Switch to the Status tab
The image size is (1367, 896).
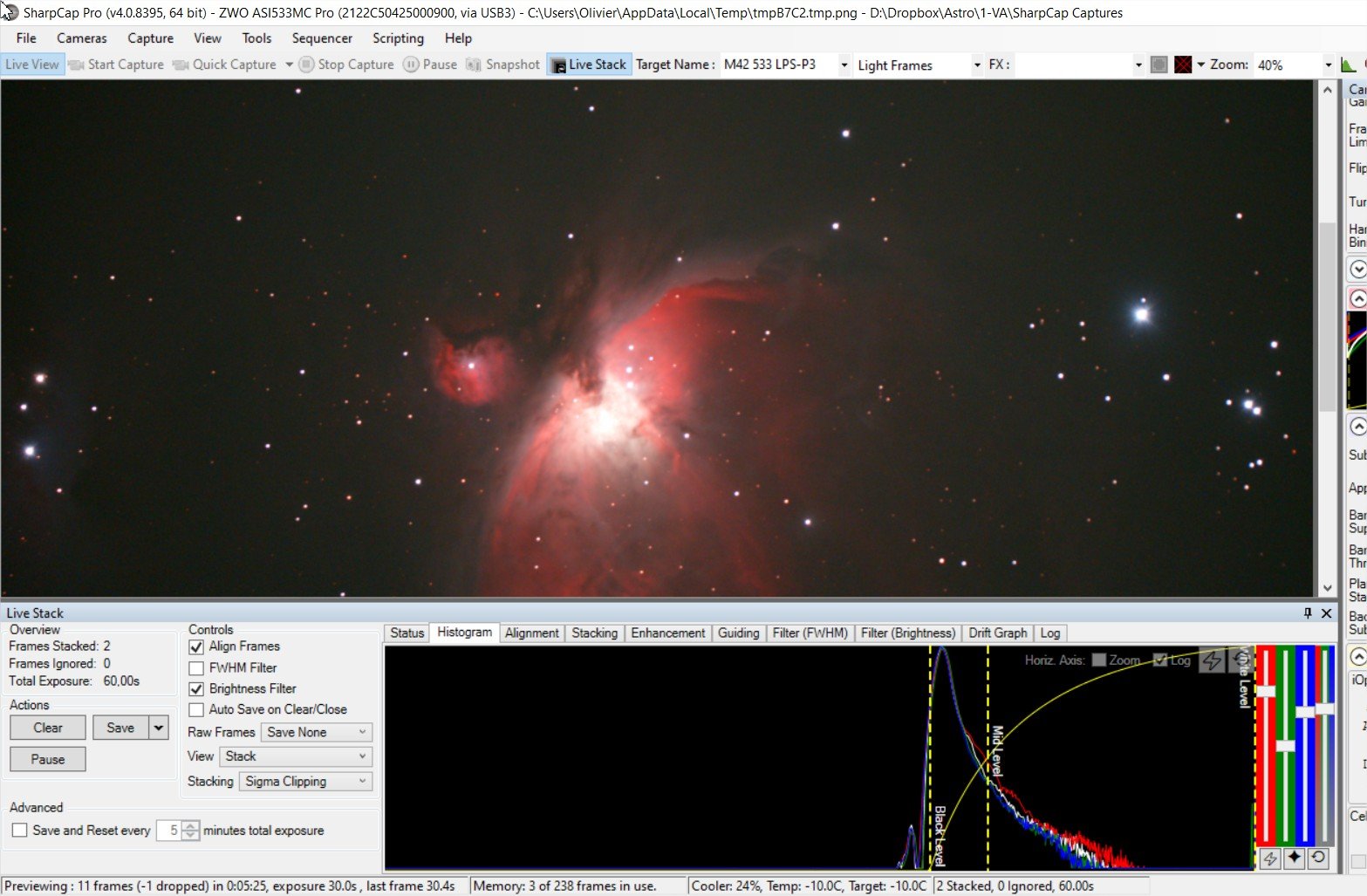(x=407, y=633)
